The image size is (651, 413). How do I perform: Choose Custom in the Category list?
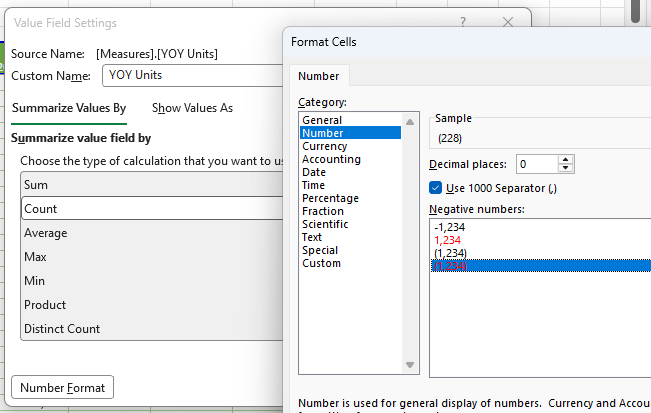350,263
